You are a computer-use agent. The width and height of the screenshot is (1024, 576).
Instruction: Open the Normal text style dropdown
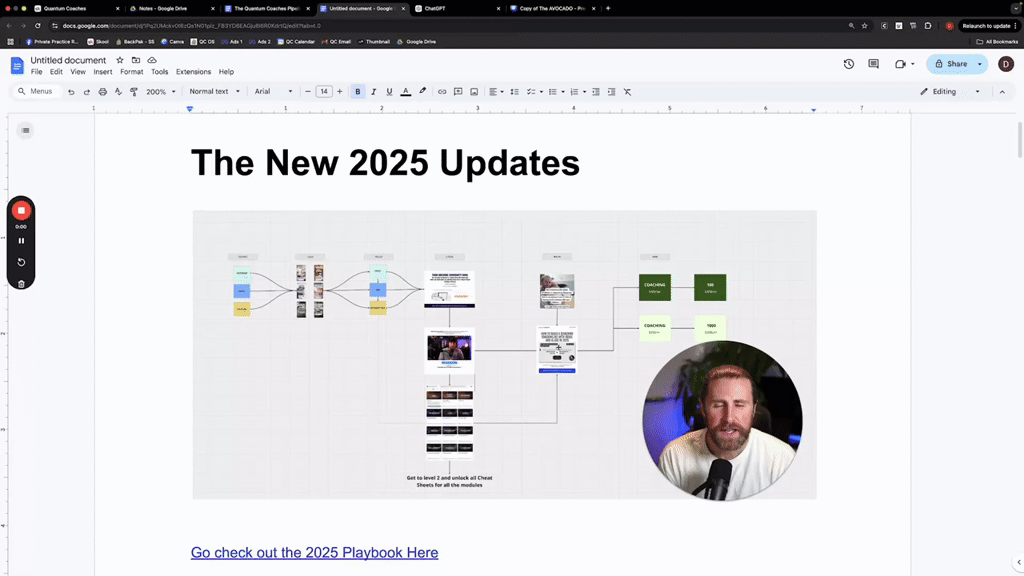[x=213, y=91]
